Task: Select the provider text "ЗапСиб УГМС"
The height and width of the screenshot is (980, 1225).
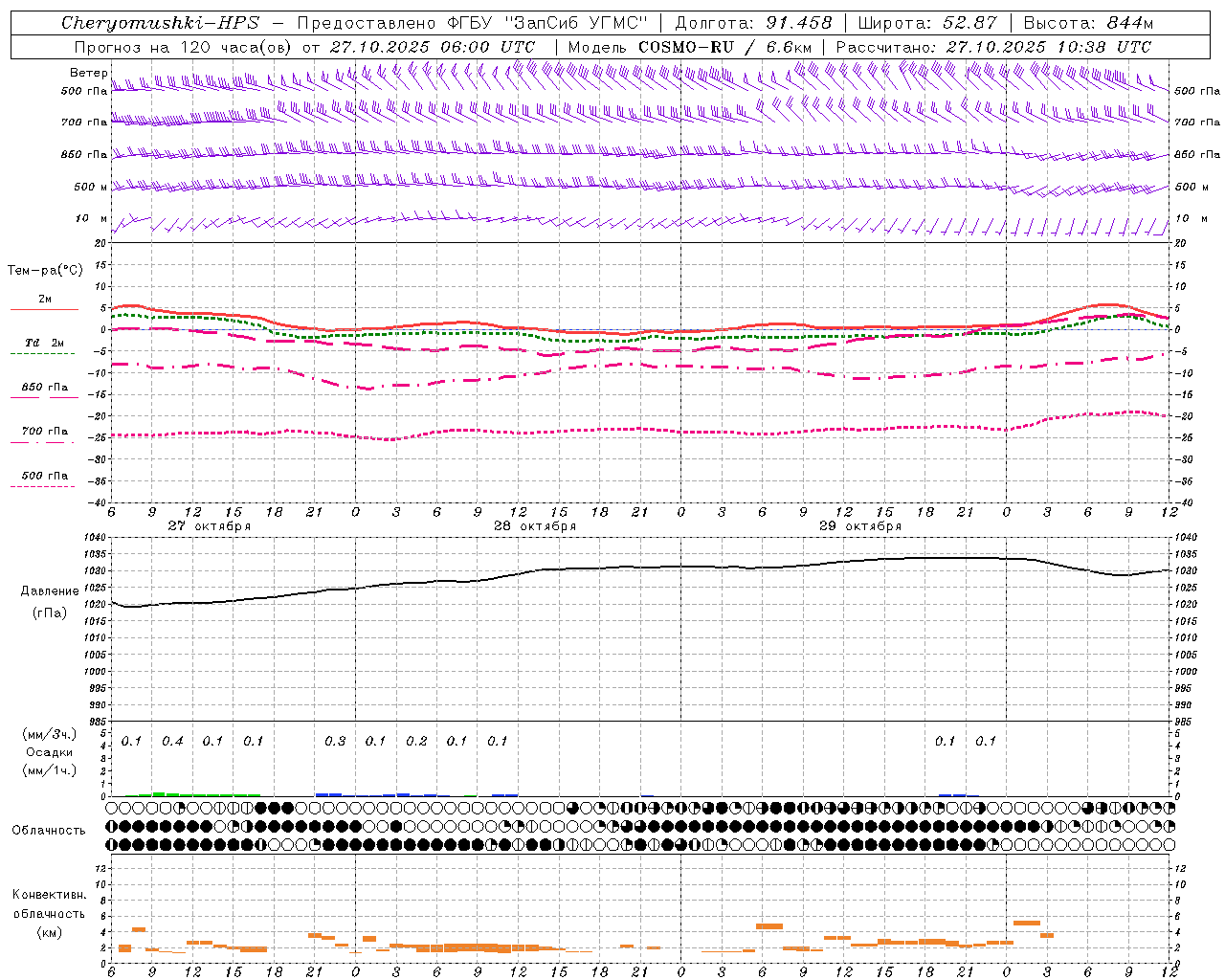Action: tap(577, 23)
